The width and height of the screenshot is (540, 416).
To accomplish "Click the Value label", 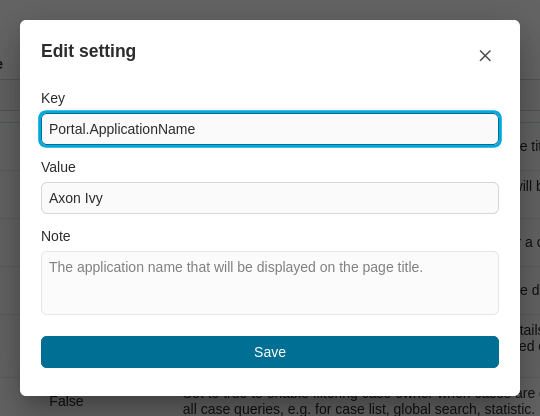I will (x=58, y=167).
